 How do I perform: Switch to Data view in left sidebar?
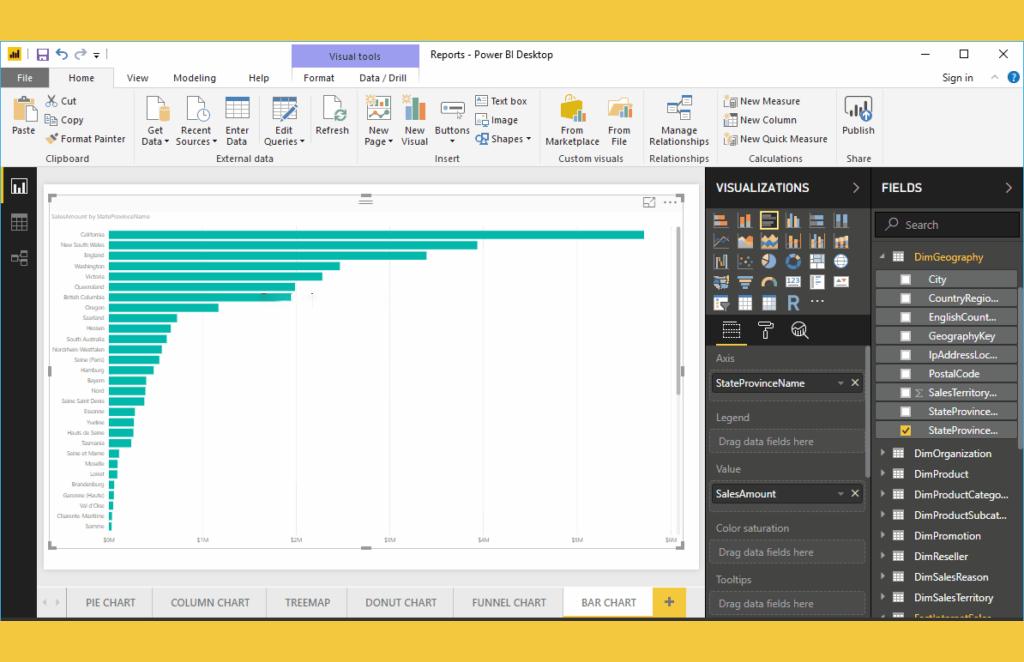point(19,223)
